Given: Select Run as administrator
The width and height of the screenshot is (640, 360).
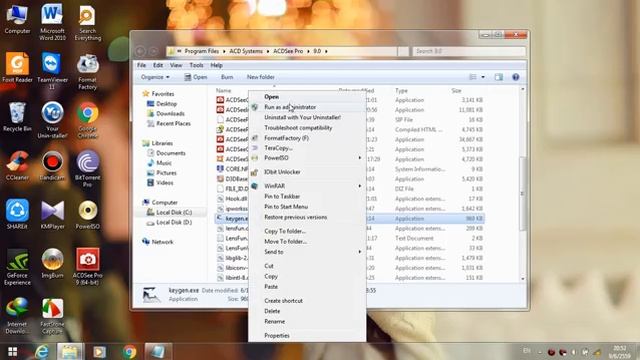Looking at the screenshot, I should click(x=307, y=107).
